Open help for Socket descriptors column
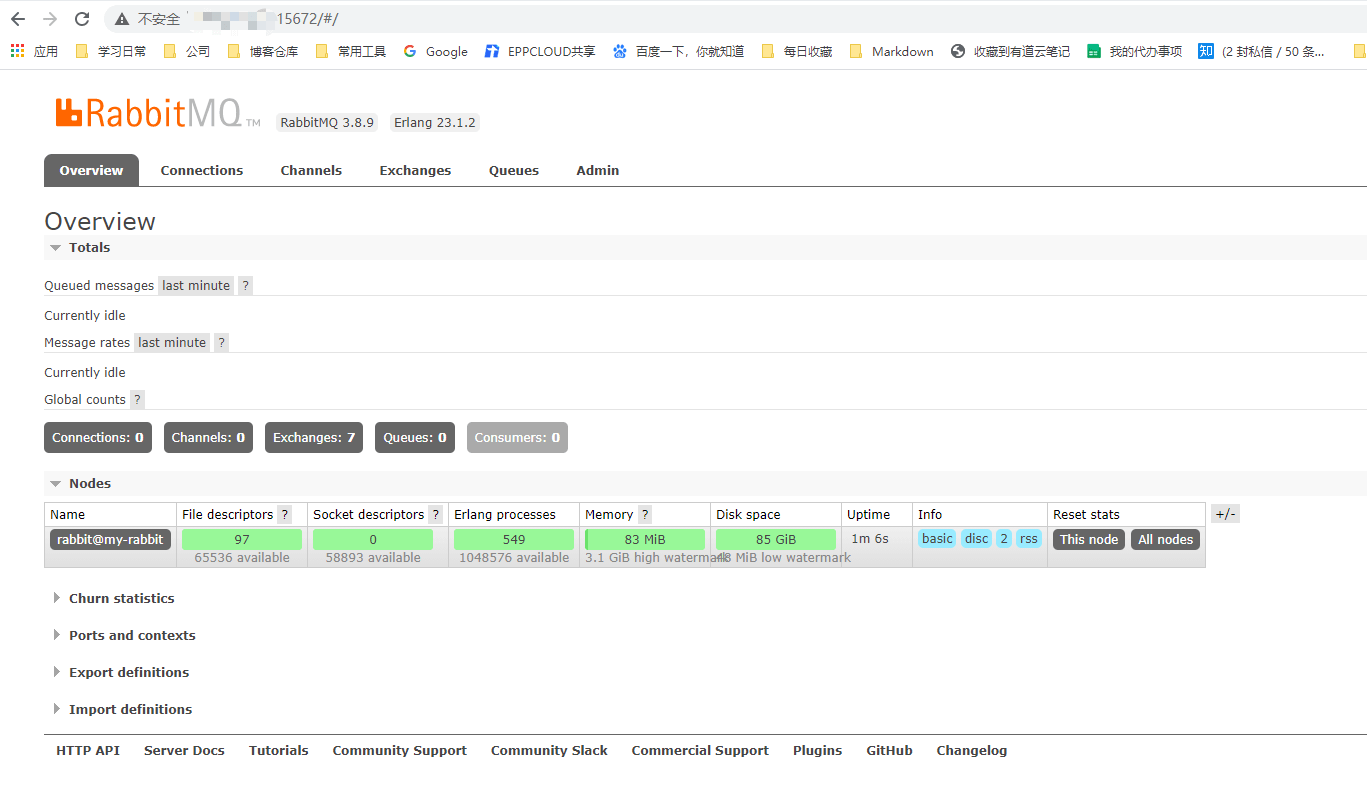Viewport: 1367px width, 787px height. pos(436,514)
